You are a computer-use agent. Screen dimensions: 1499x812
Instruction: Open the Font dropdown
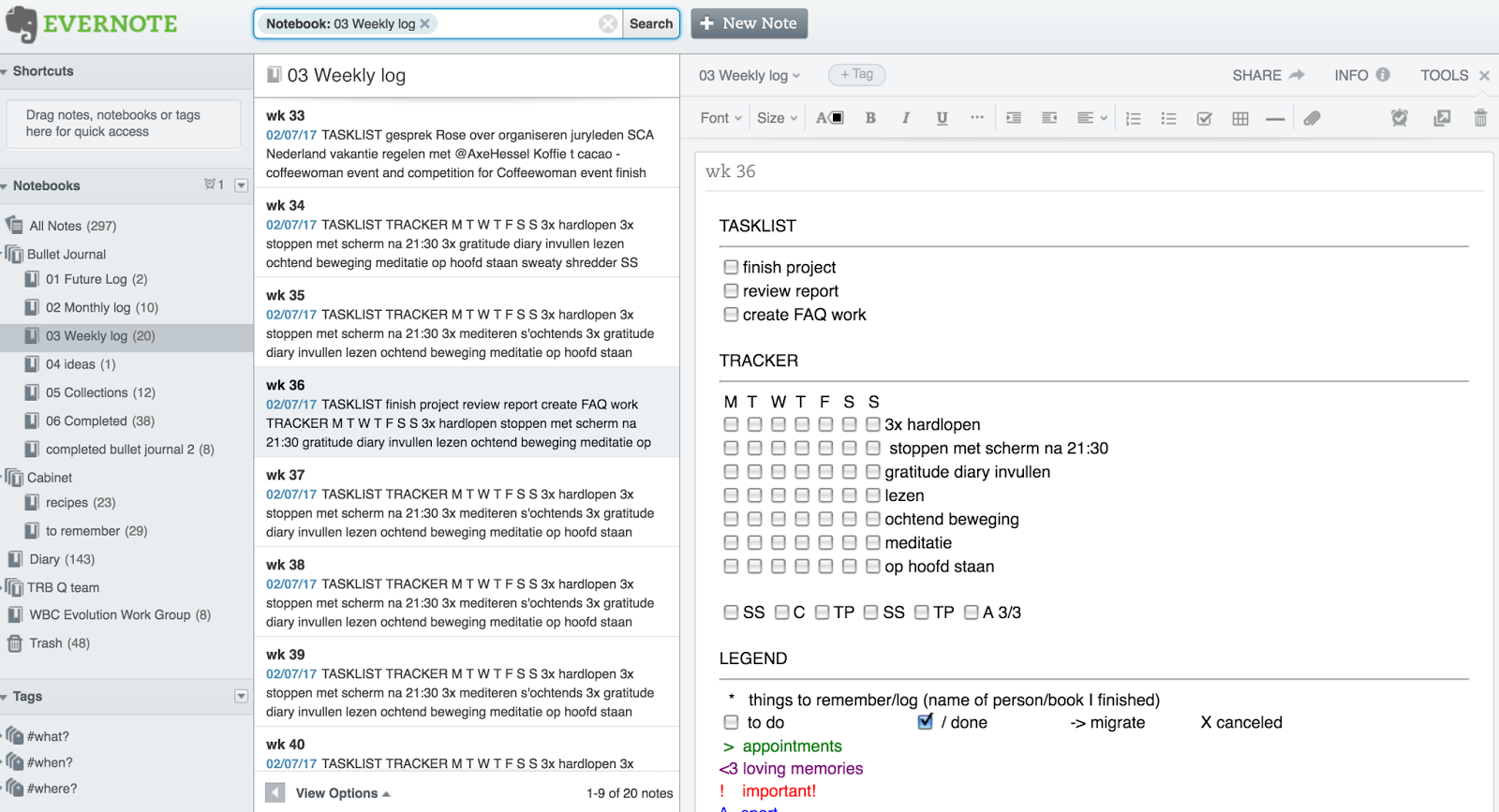(x=721, y=118)
